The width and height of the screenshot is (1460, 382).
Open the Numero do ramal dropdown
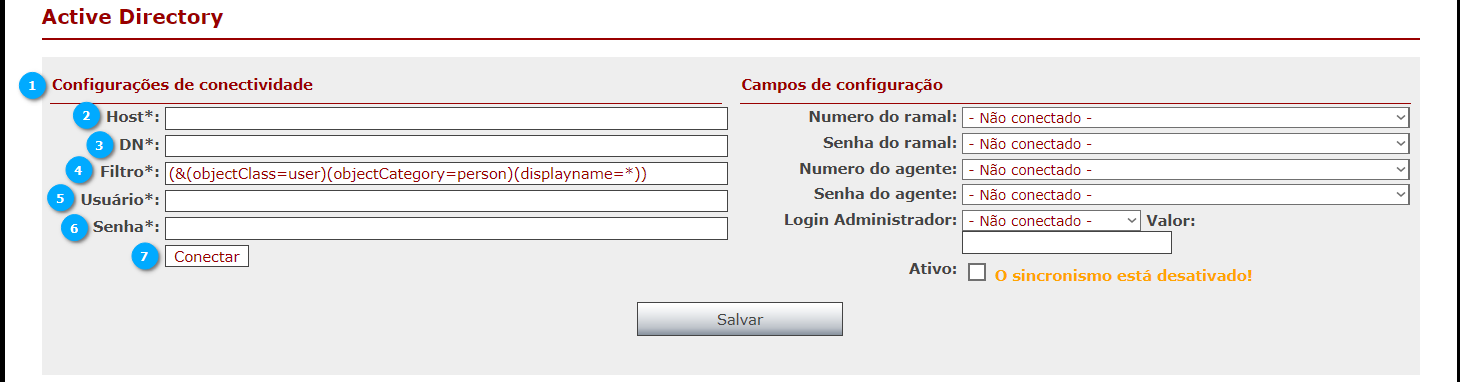tap(1186, 118)
